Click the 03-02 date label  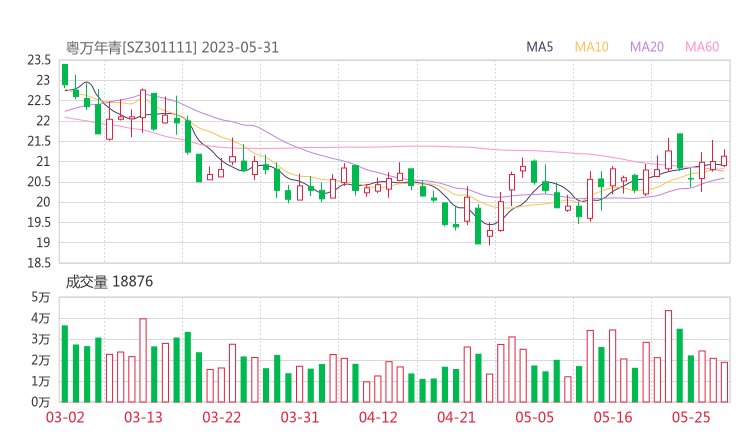click(65, 417)
